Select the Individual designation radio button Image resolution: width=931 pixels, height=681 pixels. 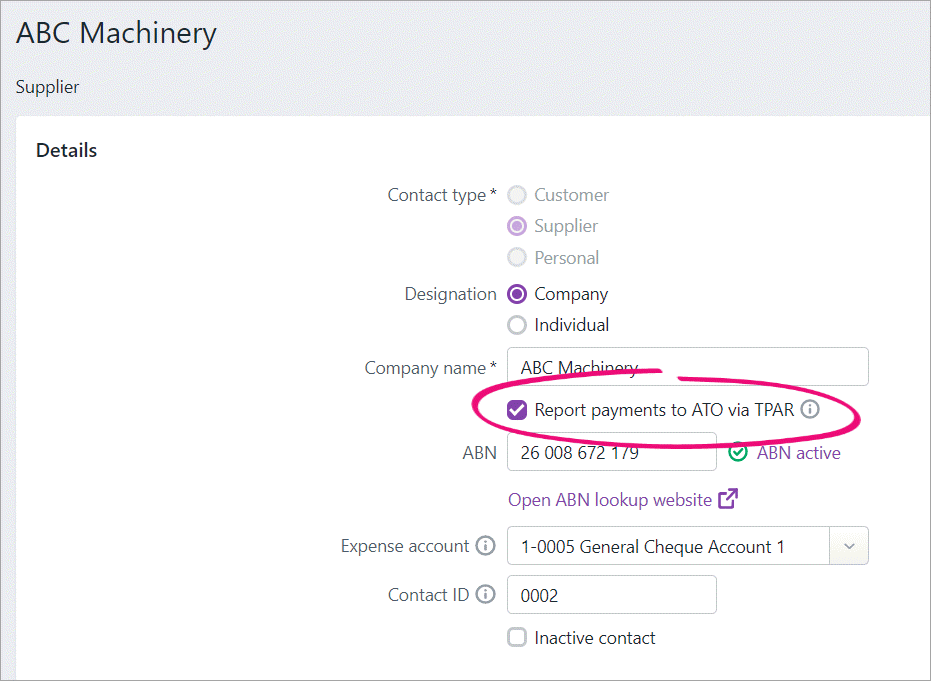[517, 325]
